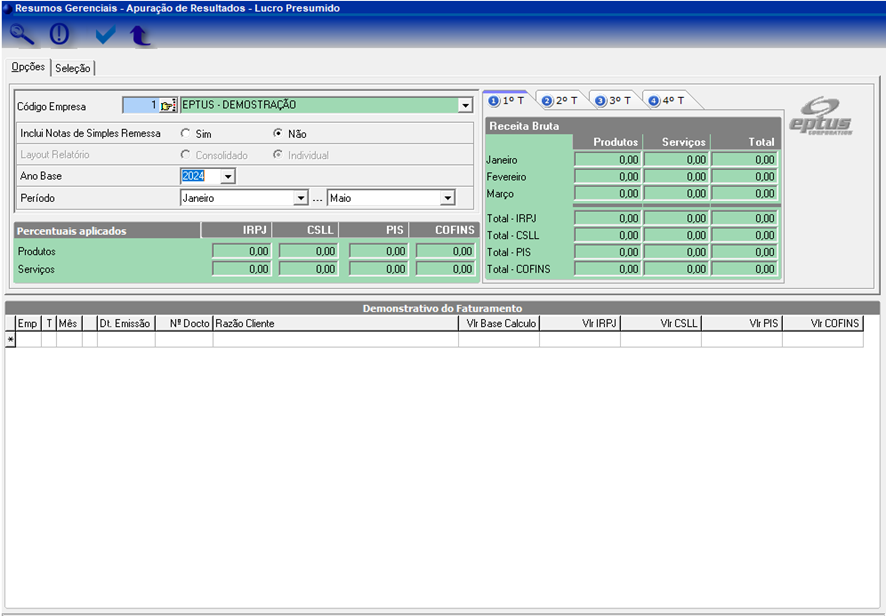
Task: Expand the Maio end period dropdown
Action: pos(448,199)
